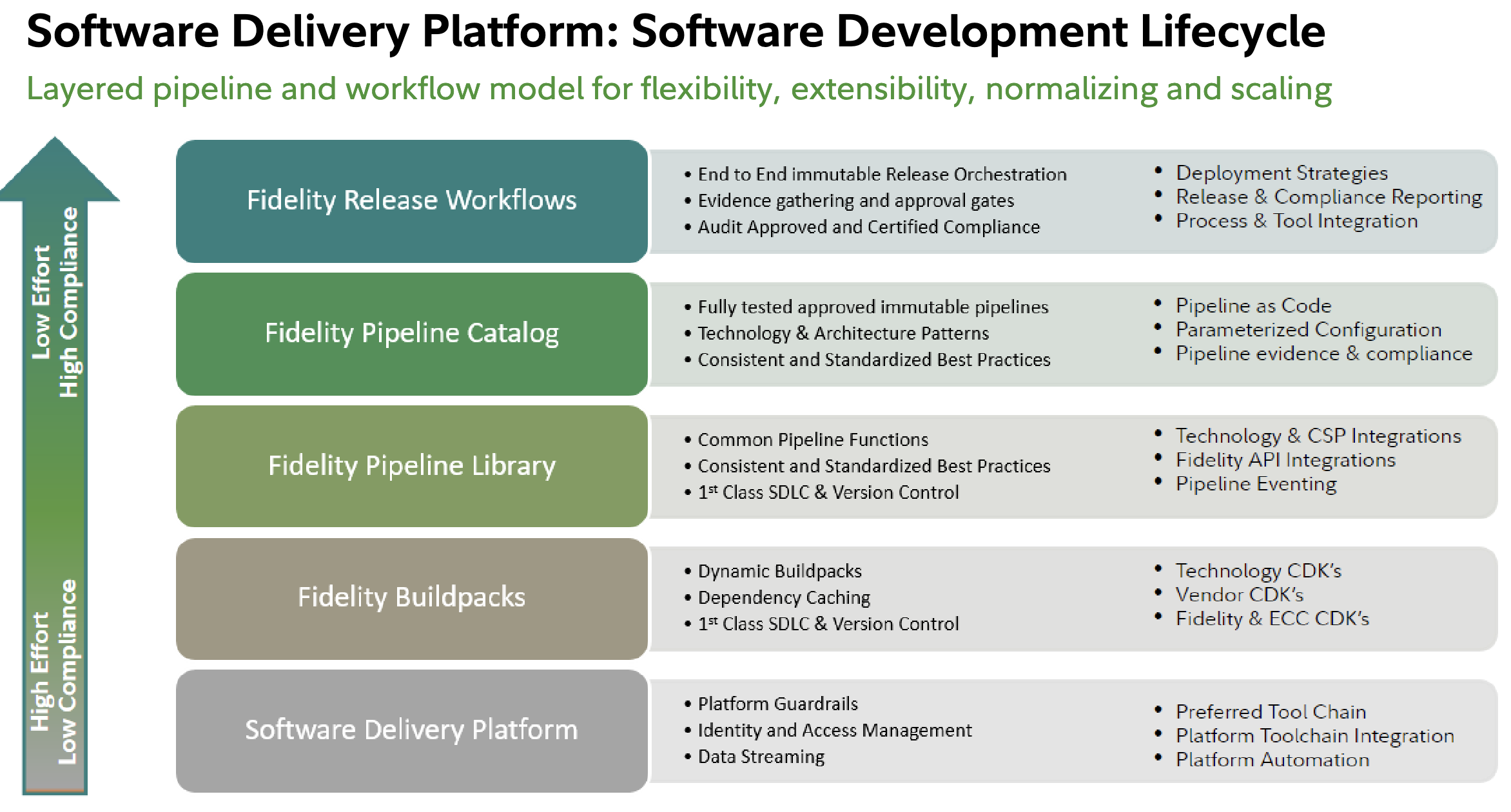Click the Fidelity Release Workflows box
Viewport: 1511px width, 812px height.
[411, 200]
